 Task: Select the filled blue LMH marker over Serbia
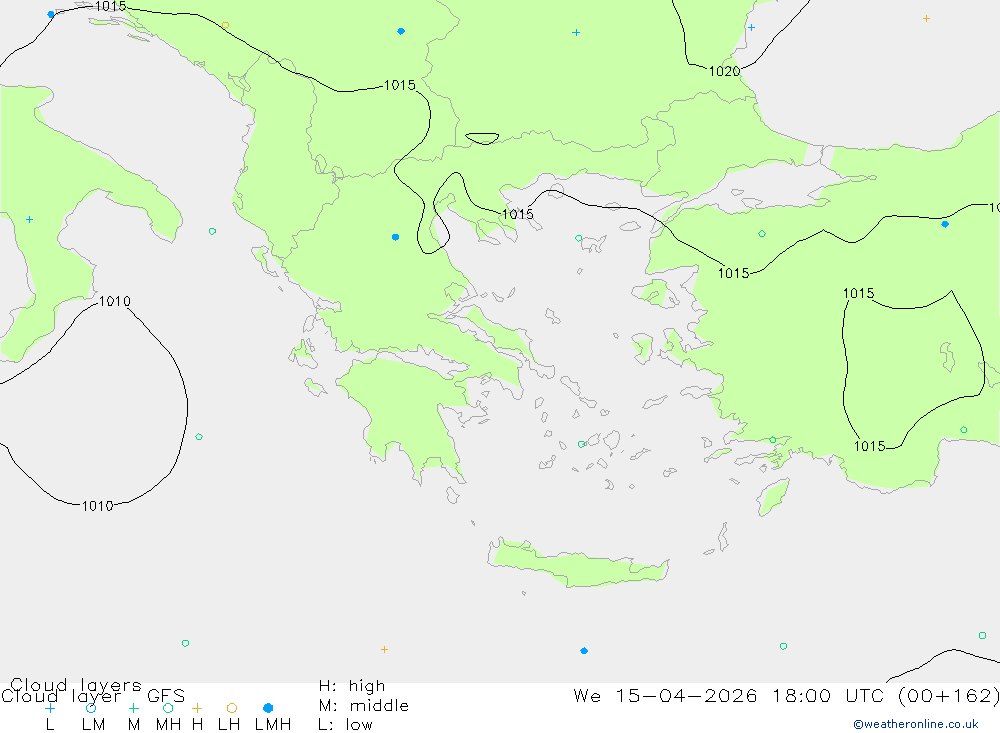pos(401,31)
